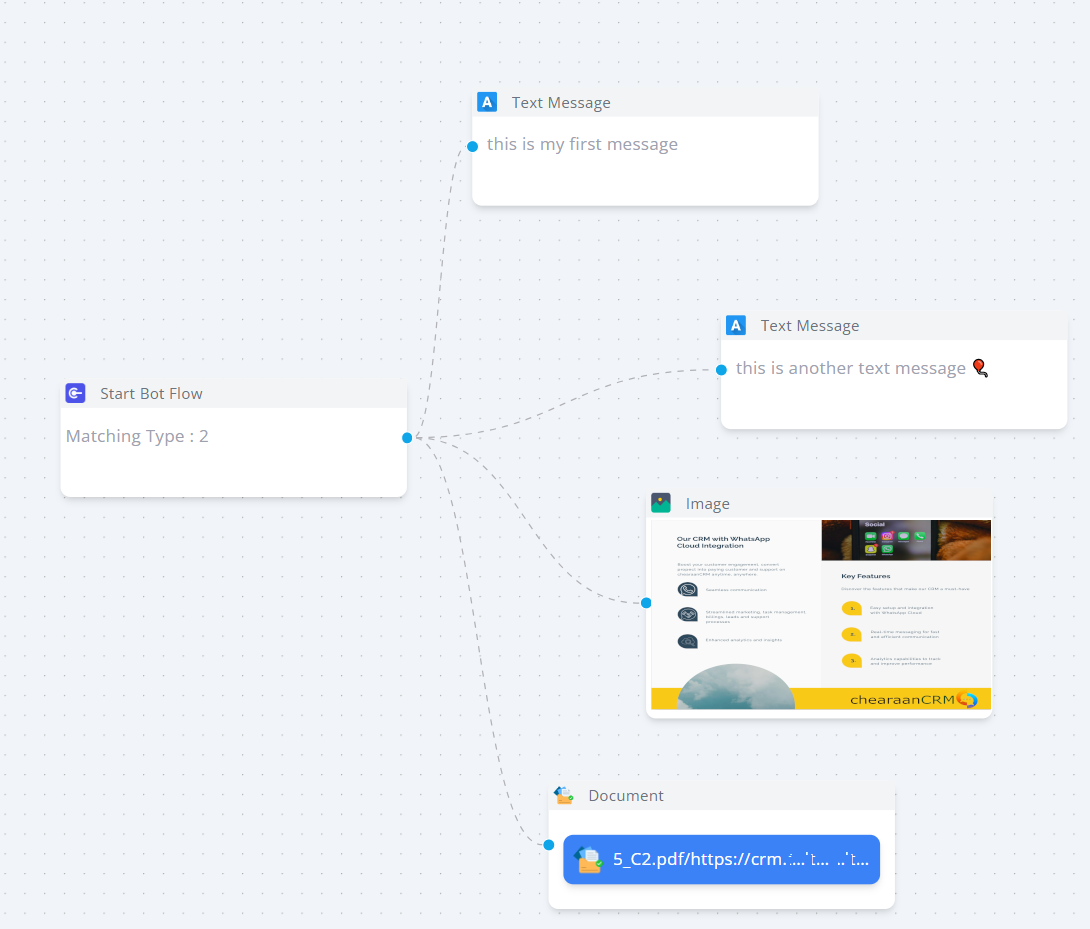
Task: Click the 'this is another text message' text
Action: click(850, 368)
